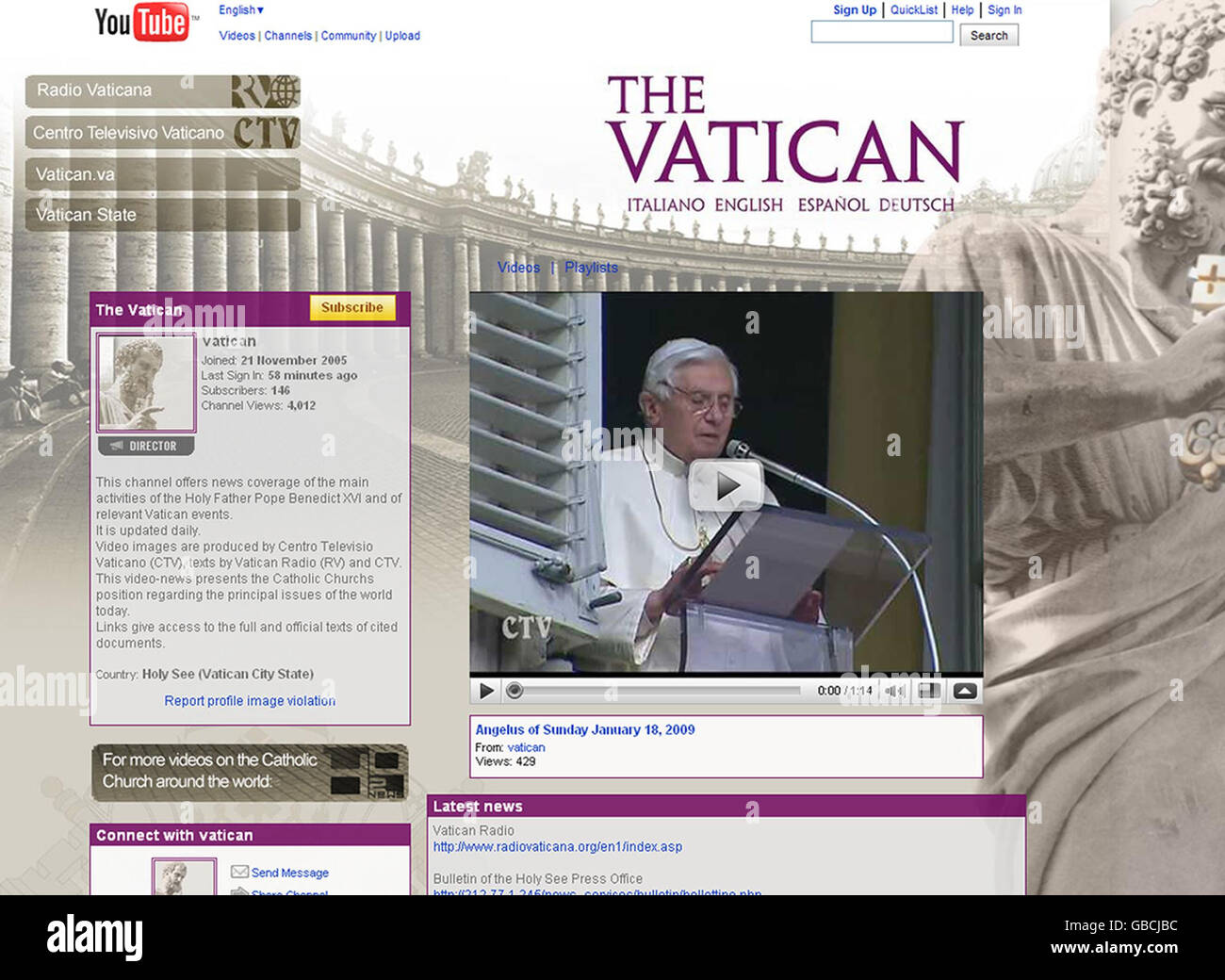Image resolution: width=1225 pixels, height=980 pixels.
Task: Open the Help link
Action: click(962, 10)
